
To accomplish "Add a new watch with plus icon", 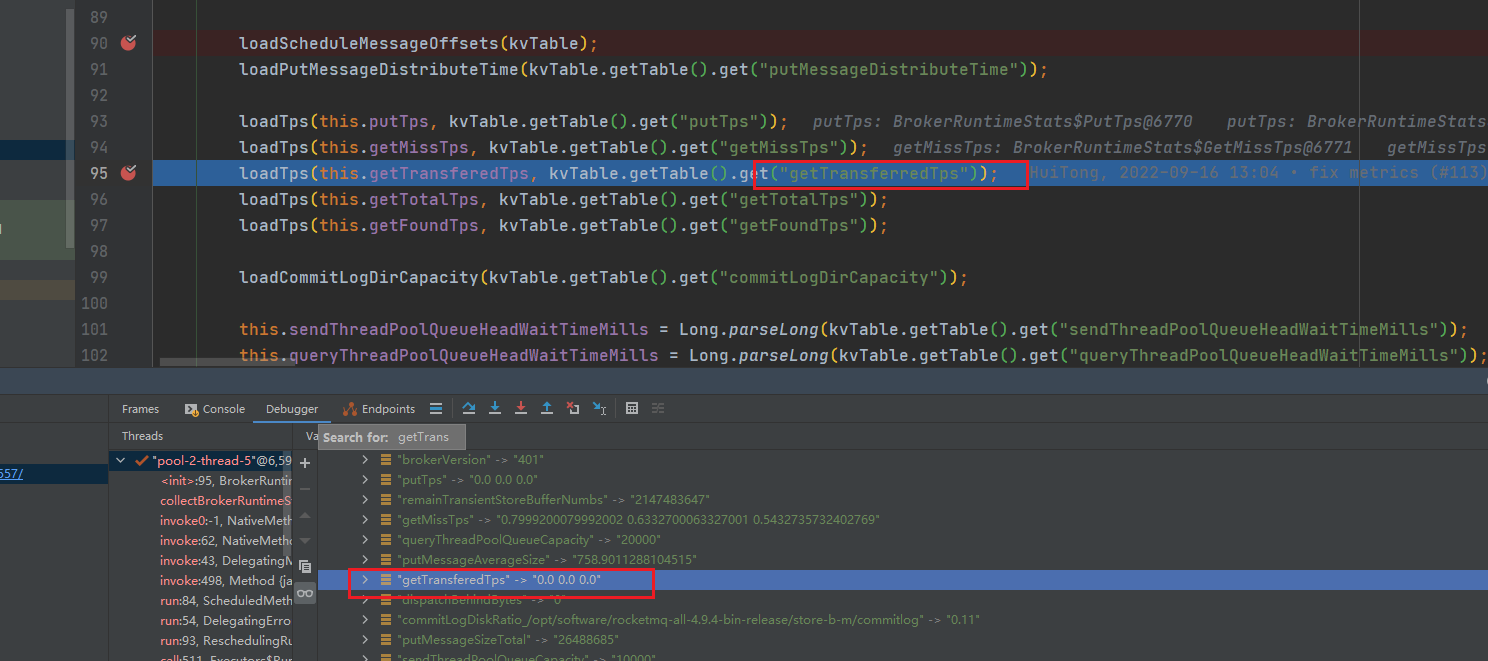I will (305, 463).
